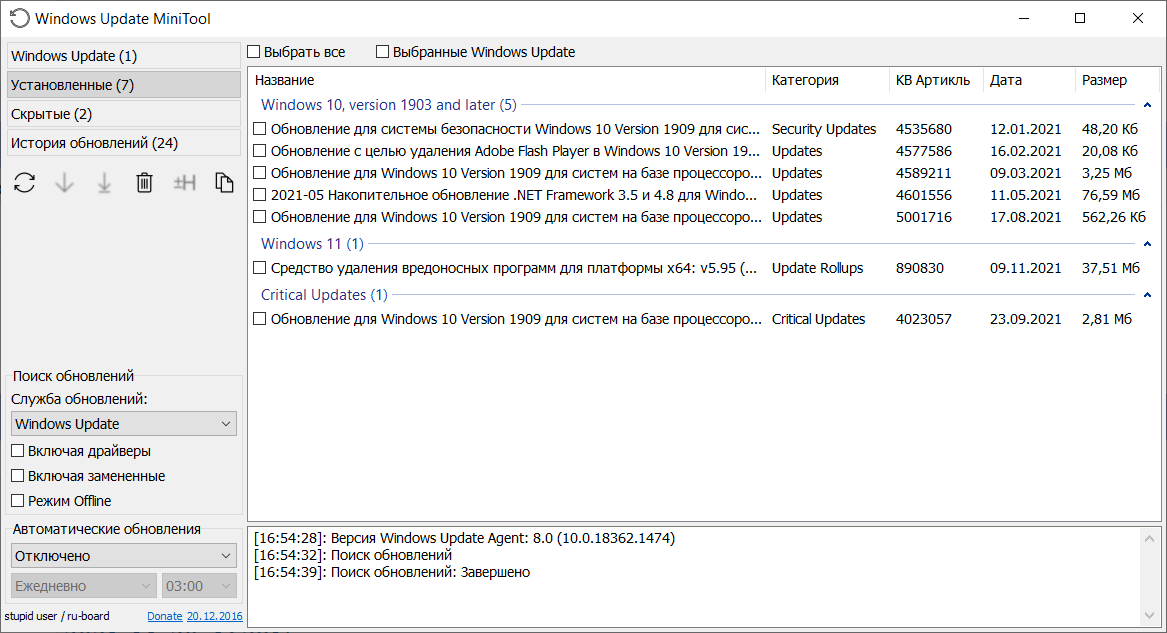This screenshot has width=1167, height=633.
Task: Click the Windows Update MiniTool title bar icon
Action: 19,19
